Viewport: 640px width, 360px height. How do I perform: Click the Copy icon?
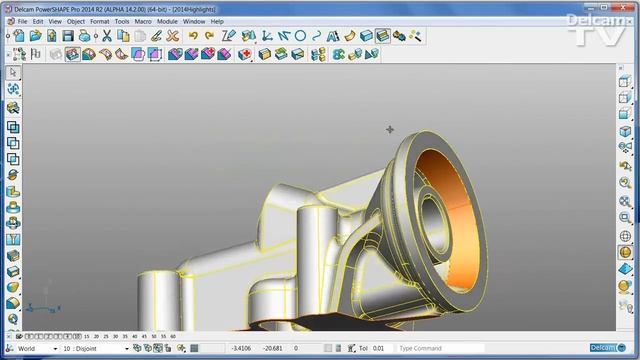(x=123, y=36)
